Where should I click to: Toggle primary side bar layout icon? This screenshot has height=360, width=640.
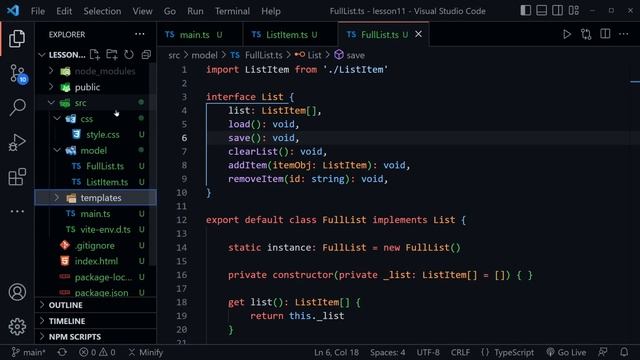pos(526,11)
